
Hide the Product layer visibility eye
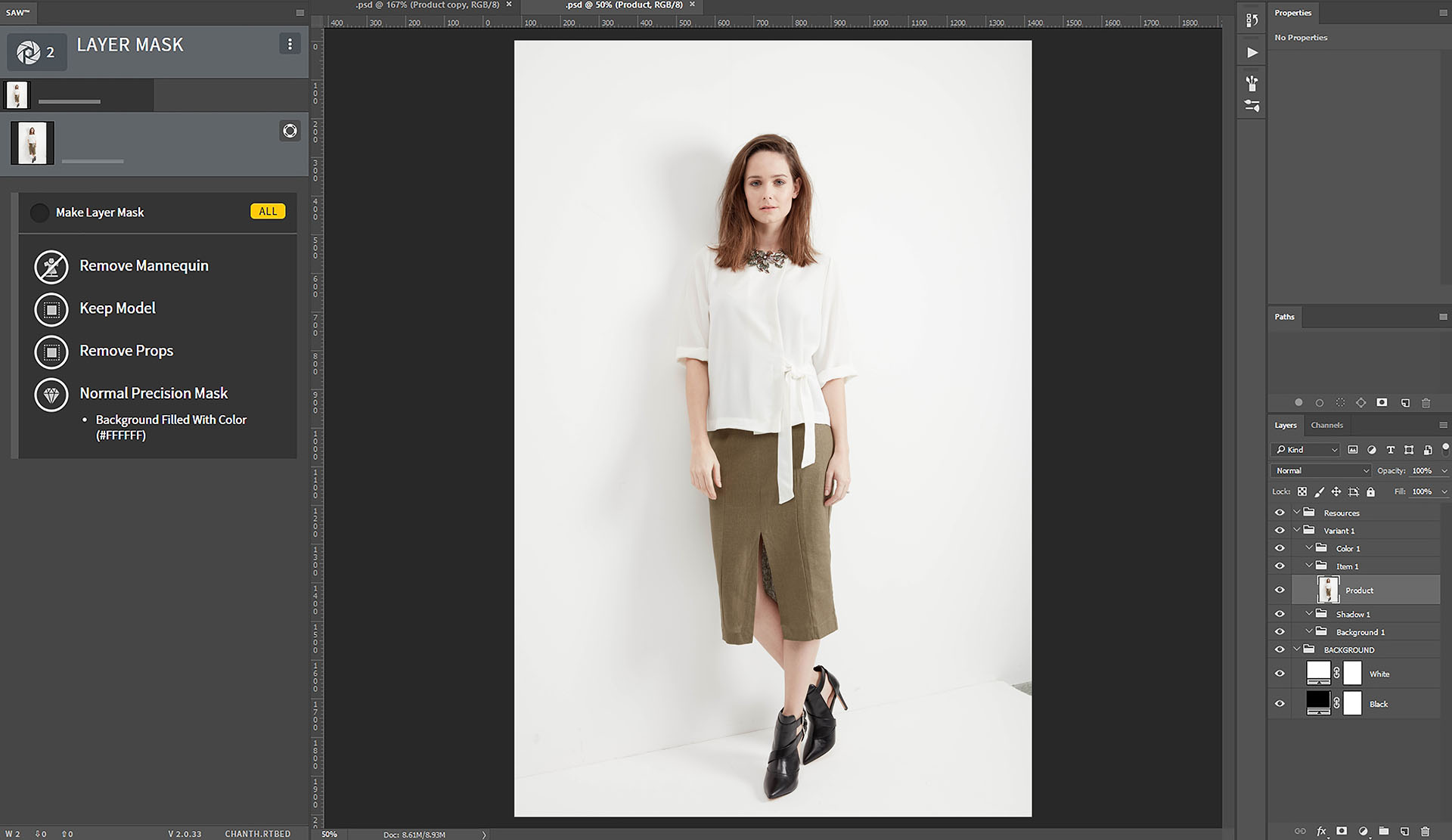(x=1280, y=590)
